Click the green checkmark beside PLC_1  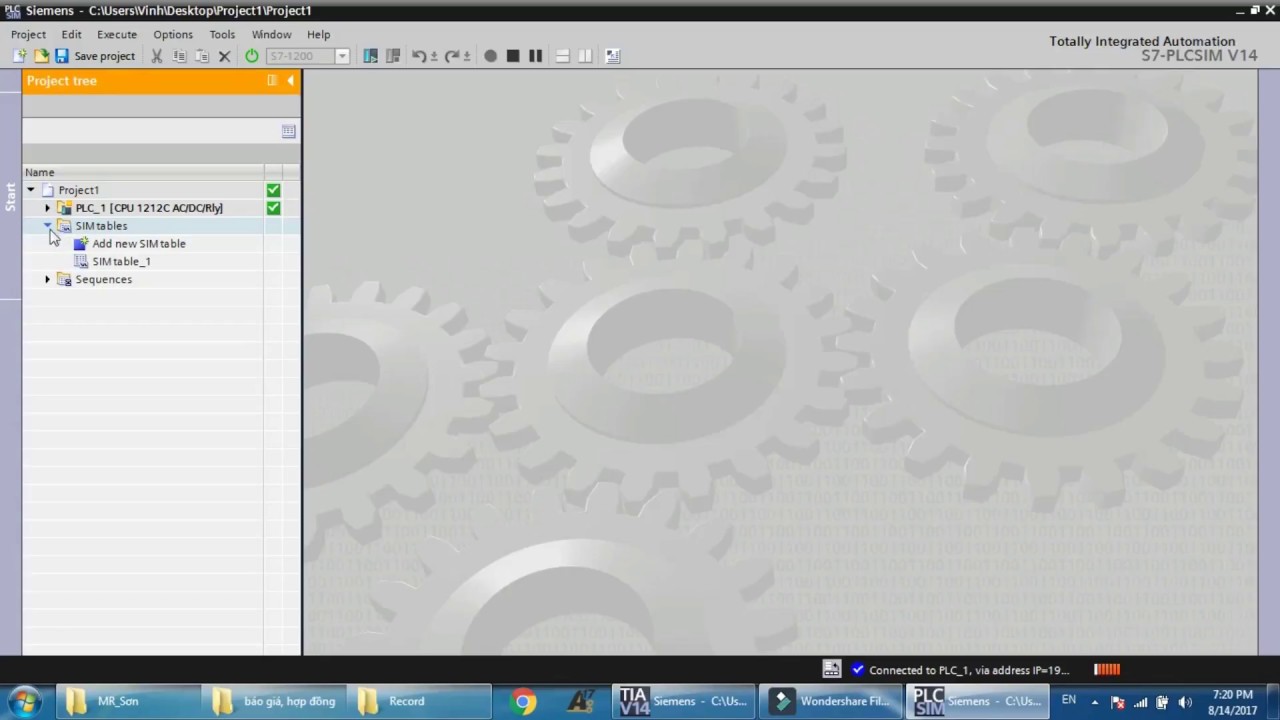click(x=273, y=208)
